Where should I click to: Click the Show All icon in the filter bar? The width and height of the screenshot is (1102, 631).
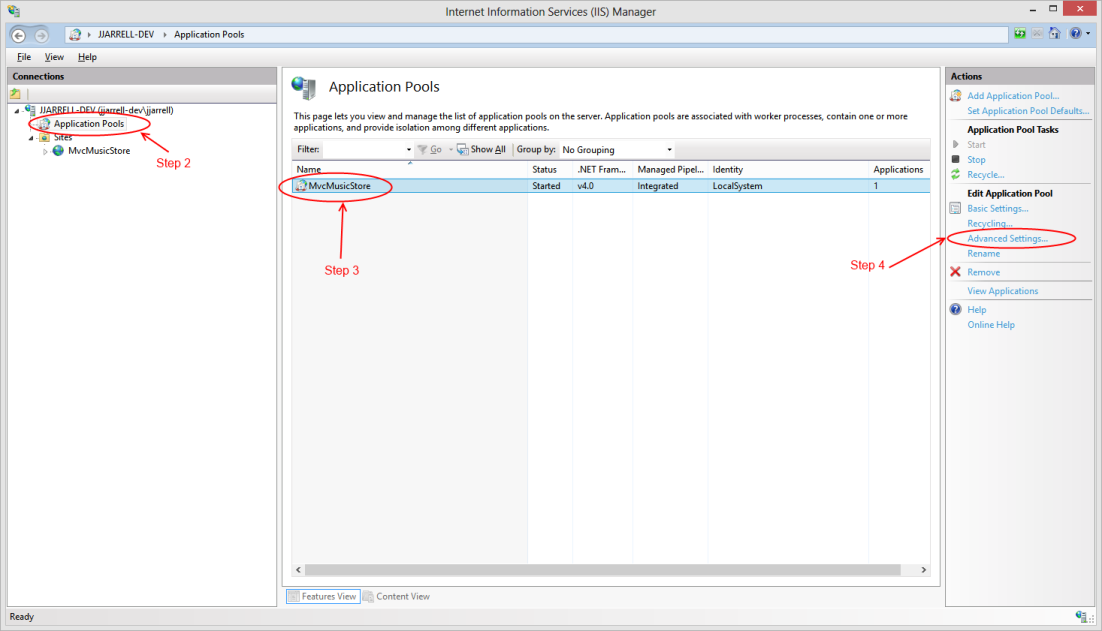click(x=462, y=150)
